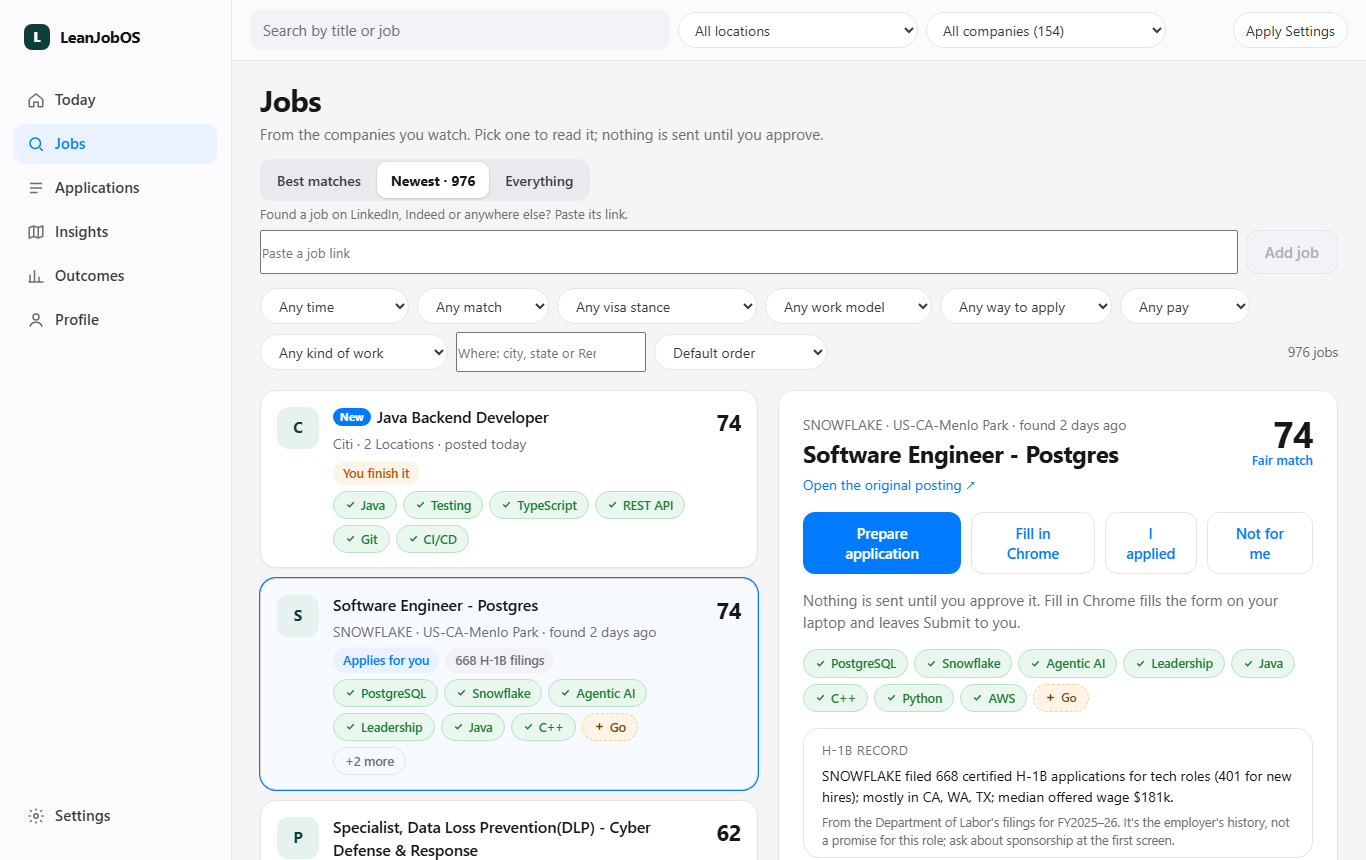Click the 'P' avatar on the DLP Specialist card

298,838
